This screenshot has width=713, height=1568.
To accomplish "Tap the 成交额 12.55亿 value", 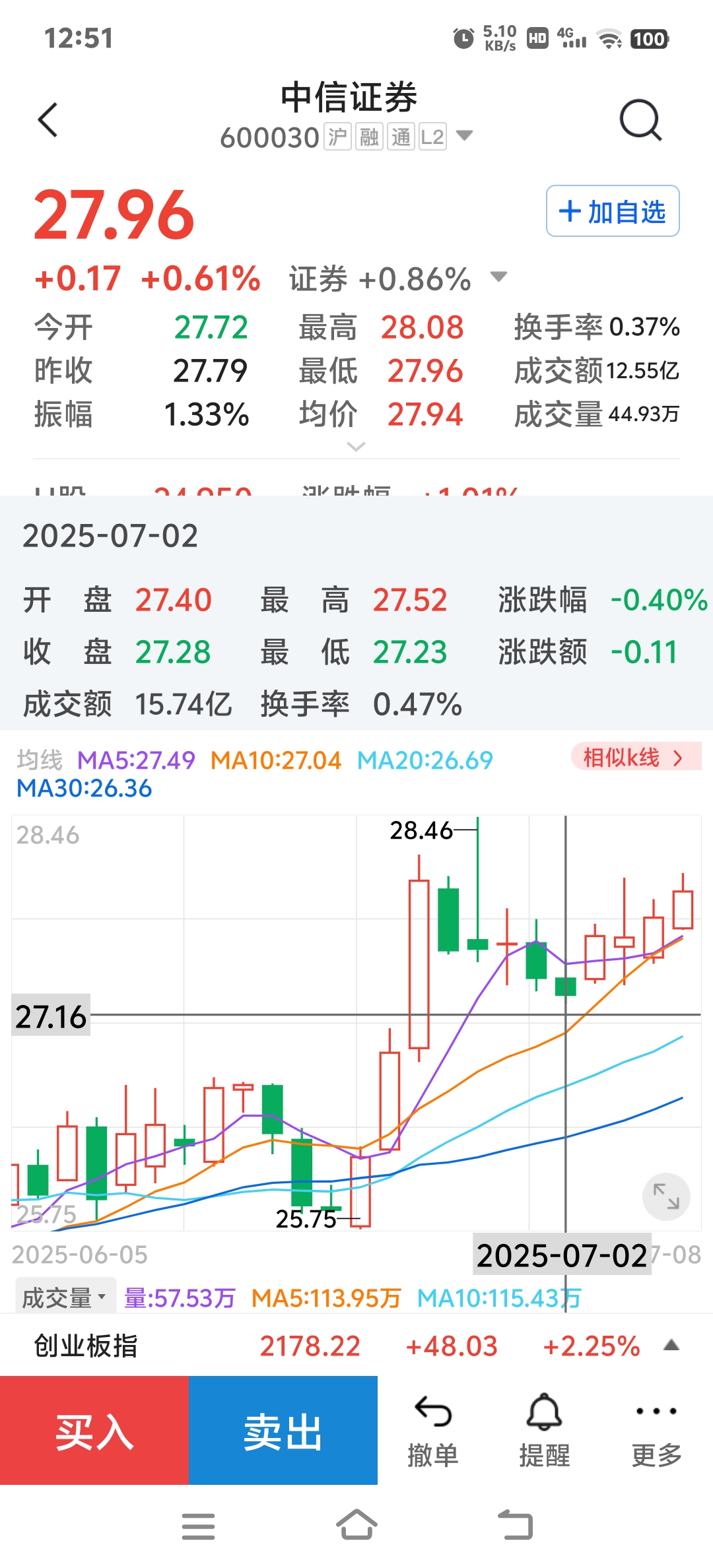I will pyautogui.click(x=643, y=370).
